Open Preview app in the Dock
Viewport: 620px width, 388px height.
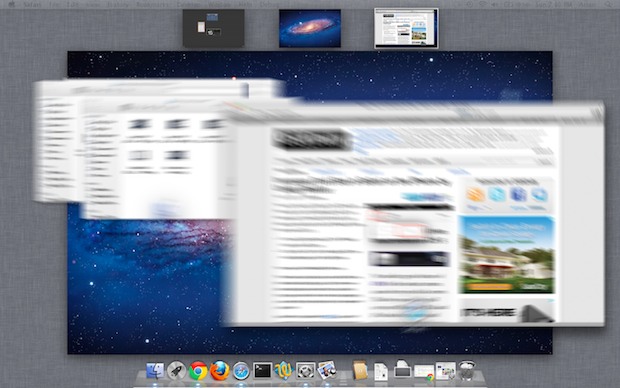click(327, 370)
